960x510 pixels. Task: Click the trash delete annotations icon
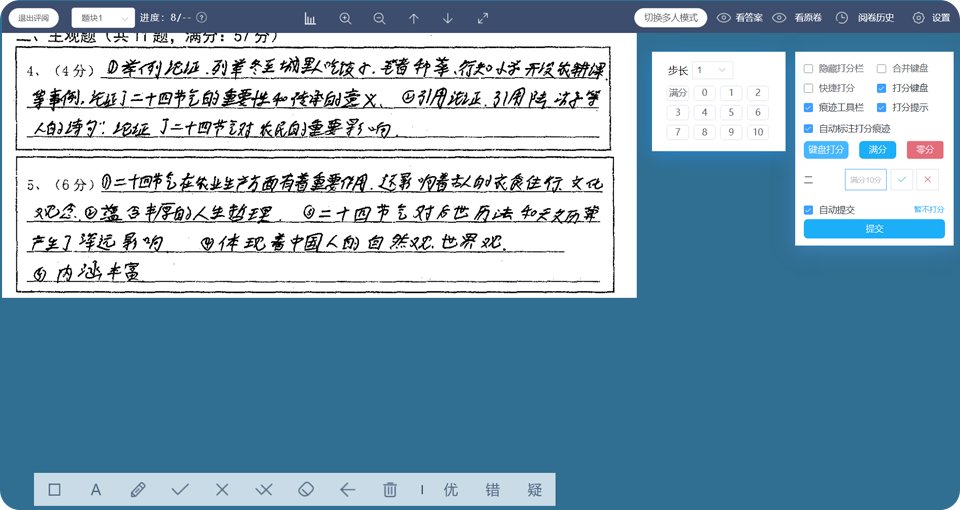(390, 490)
